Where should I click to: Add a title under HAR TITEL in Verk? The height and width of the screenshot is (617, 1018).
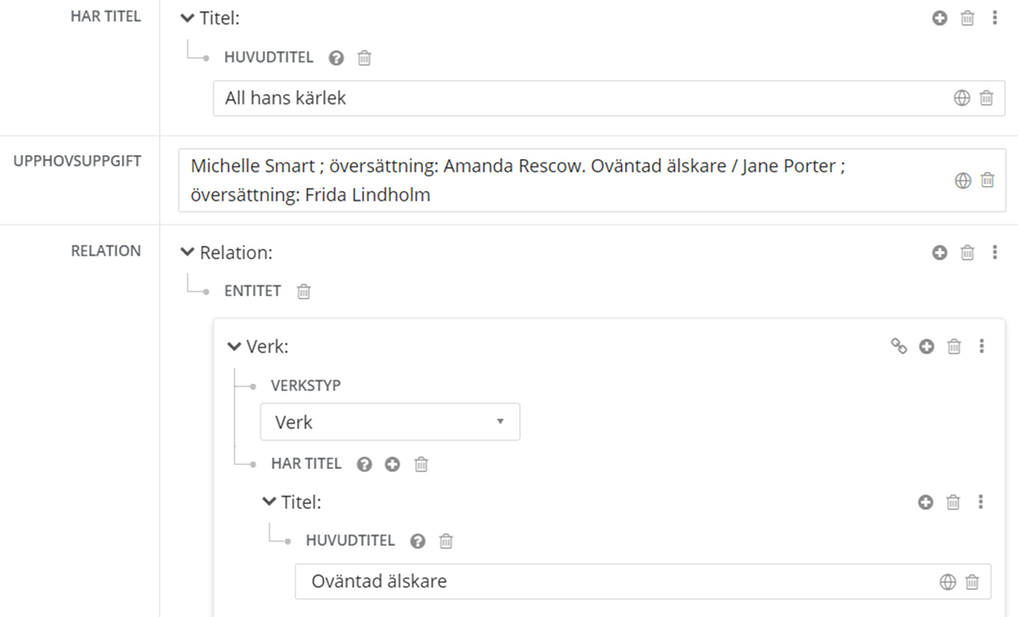pos(391,463)
